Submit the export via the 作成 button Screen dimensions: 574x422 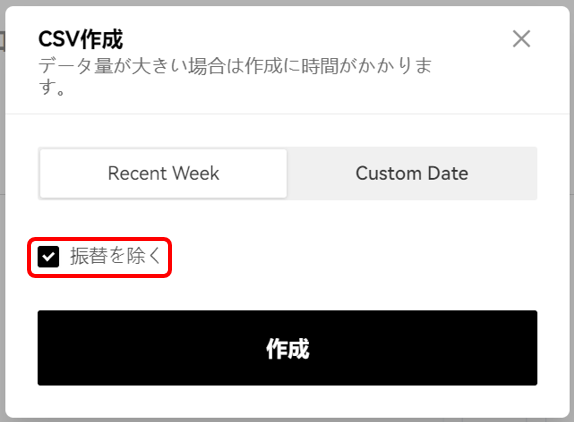tap(287, 348)
